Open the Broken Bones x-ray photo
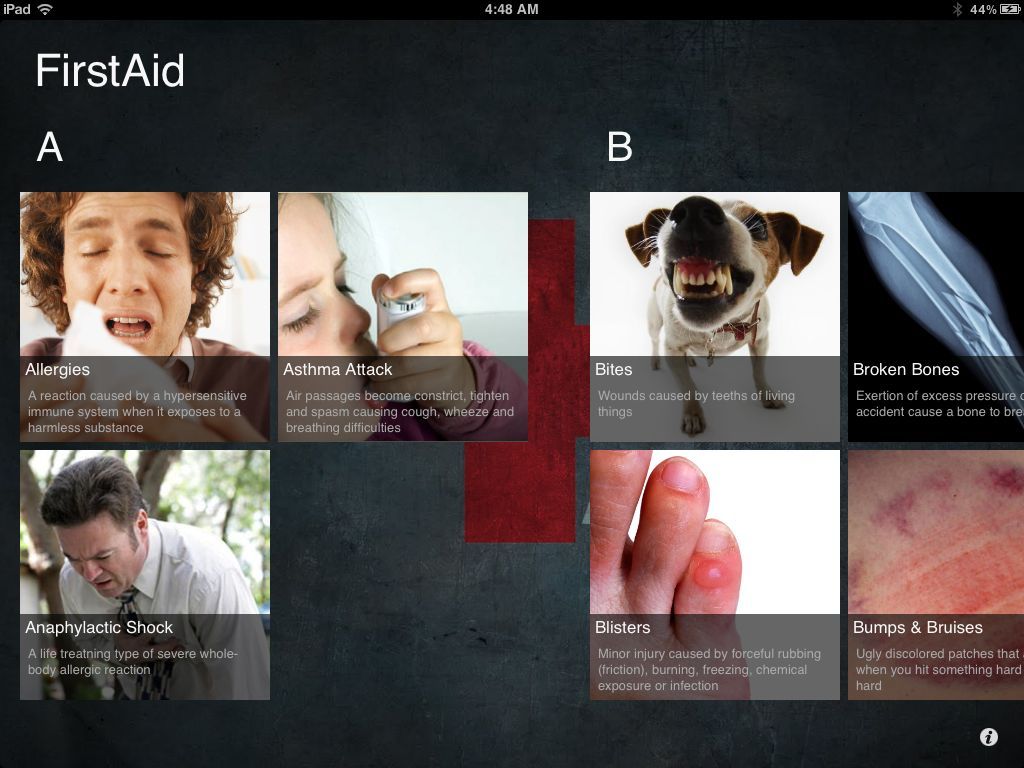Screen dimensions: 1024x768 tap(936, 274)
